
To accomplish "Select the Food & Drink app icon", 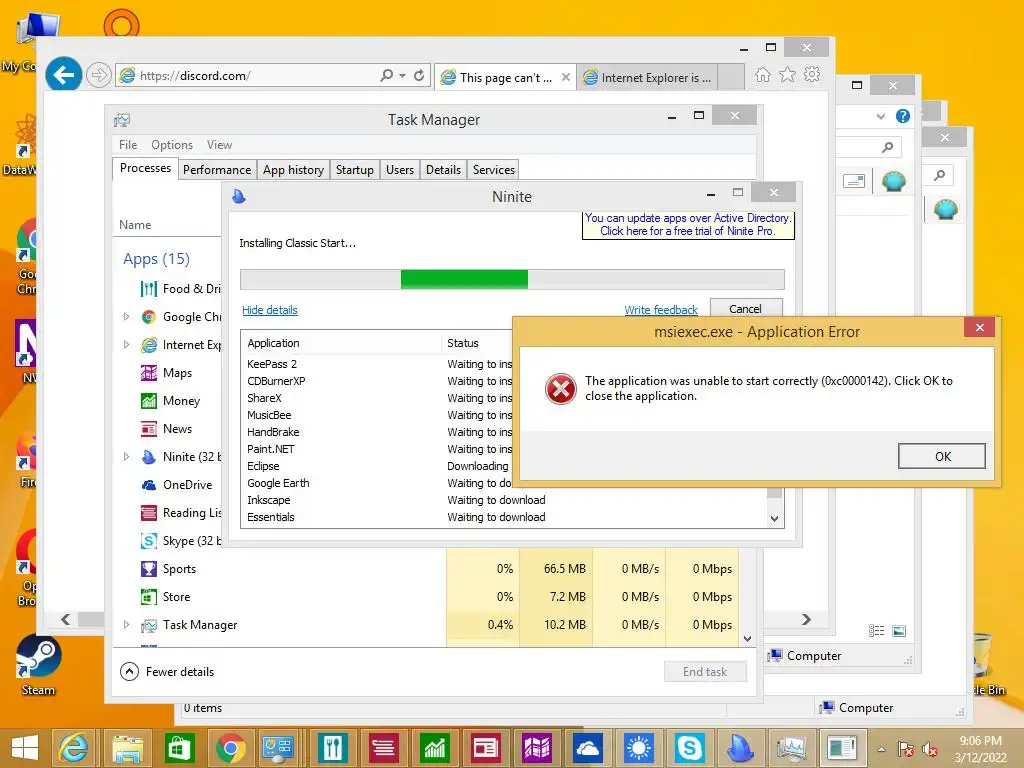I will coord(149,289).
